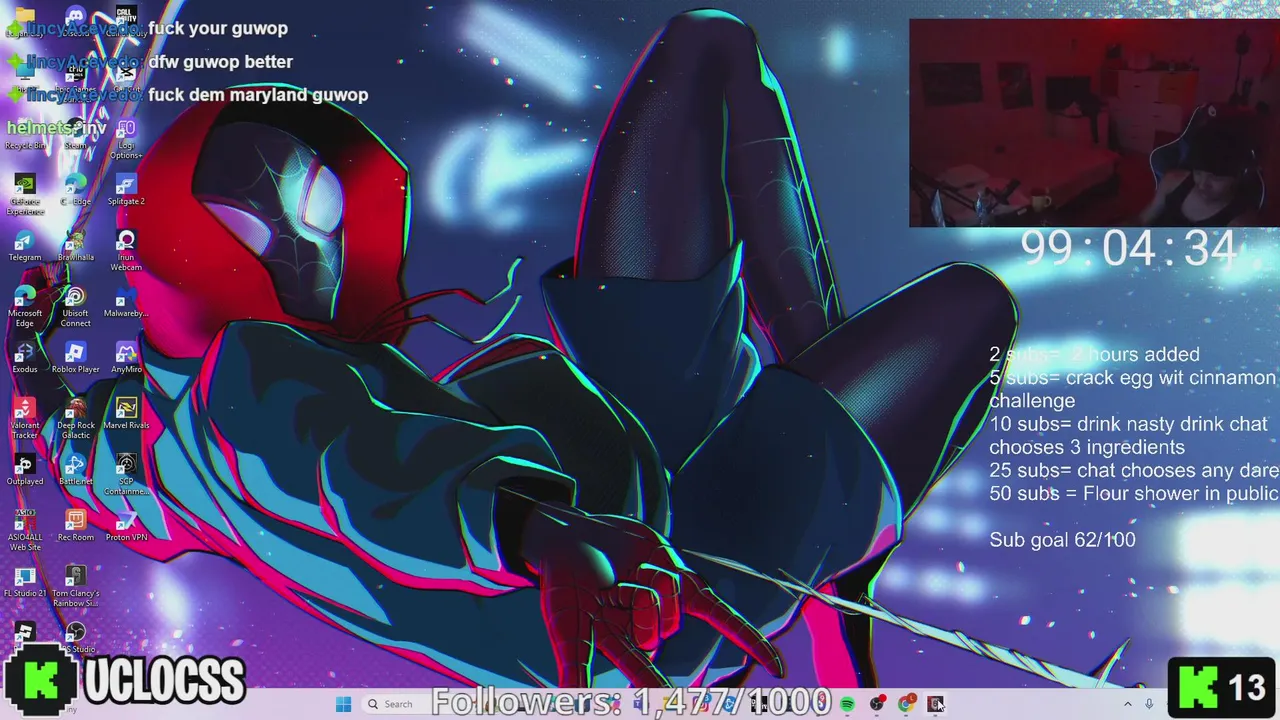The image size is (1280, 720).
Task: Open the Discord desktop shortcut
Action: pos(75,20)
